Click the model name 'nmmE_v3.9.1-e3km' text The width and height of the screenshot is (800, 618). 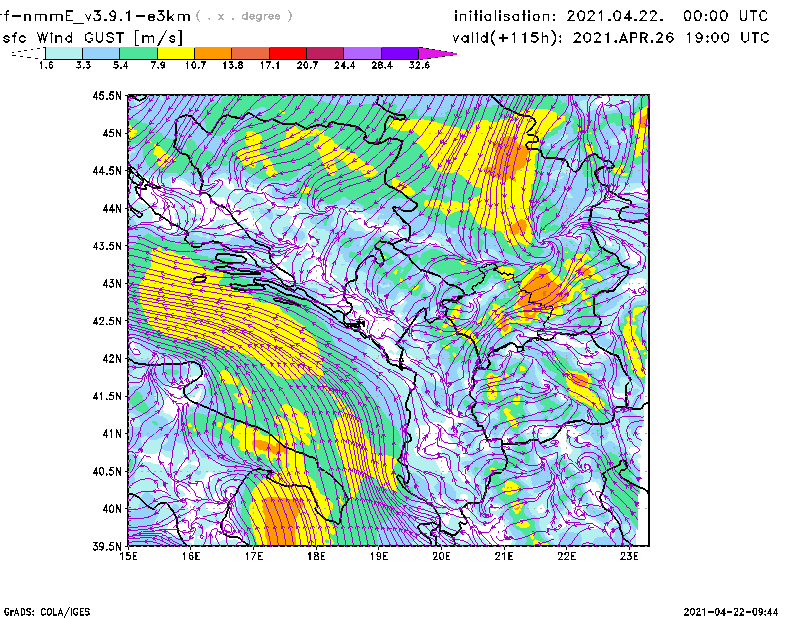click(107, 16)
